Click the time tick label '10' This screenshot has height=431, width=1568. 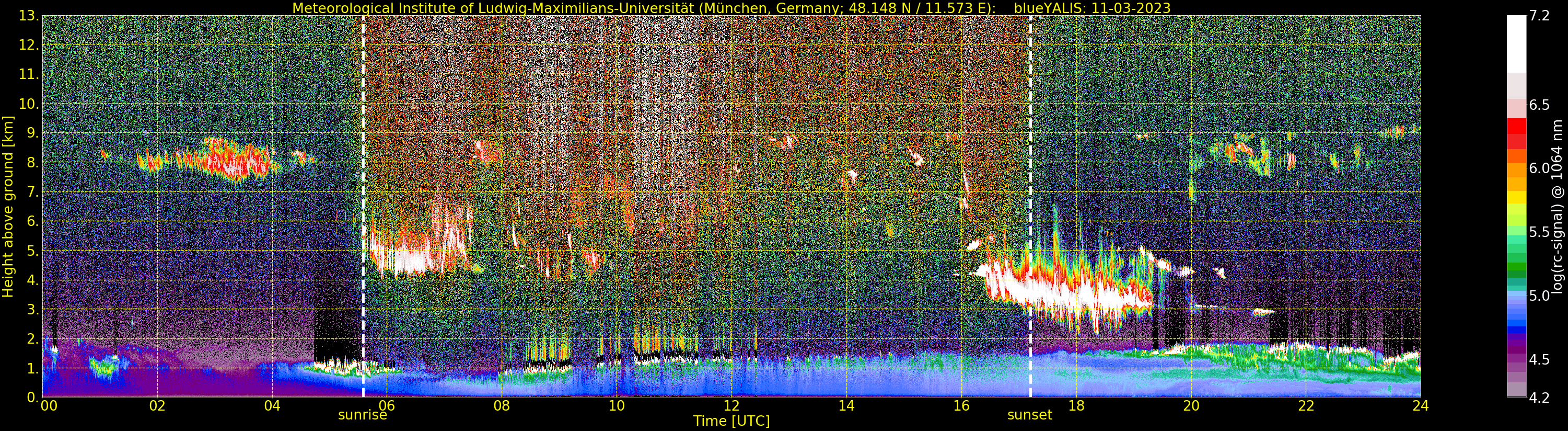tap(617, 405)
